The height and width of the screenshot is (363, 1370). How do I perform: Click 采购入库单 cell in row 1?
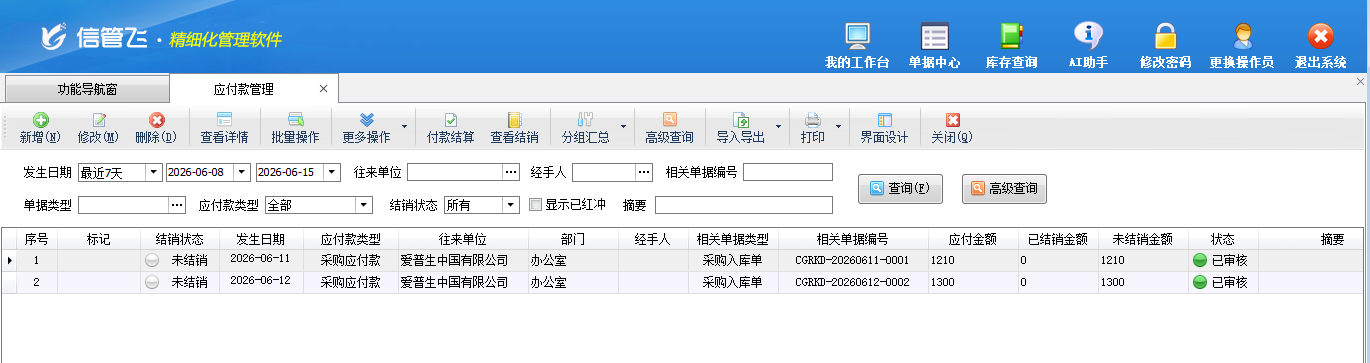point(732,260)
